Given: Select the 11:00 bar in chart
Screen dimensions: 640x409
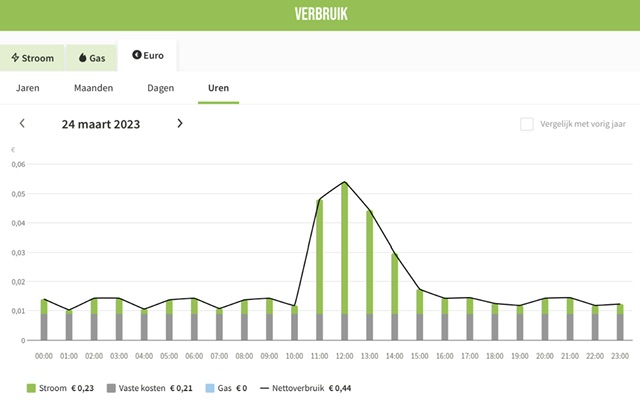Looking at the screenshot, I should 320,270.
